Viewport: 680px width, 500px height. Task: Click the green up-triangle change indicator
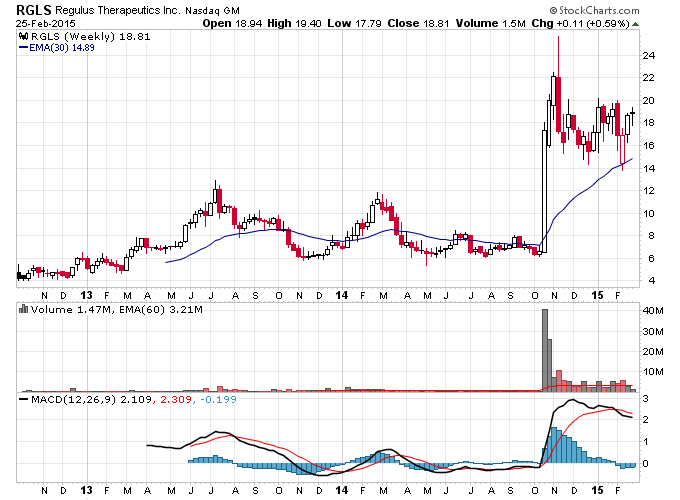pos(635,24)
